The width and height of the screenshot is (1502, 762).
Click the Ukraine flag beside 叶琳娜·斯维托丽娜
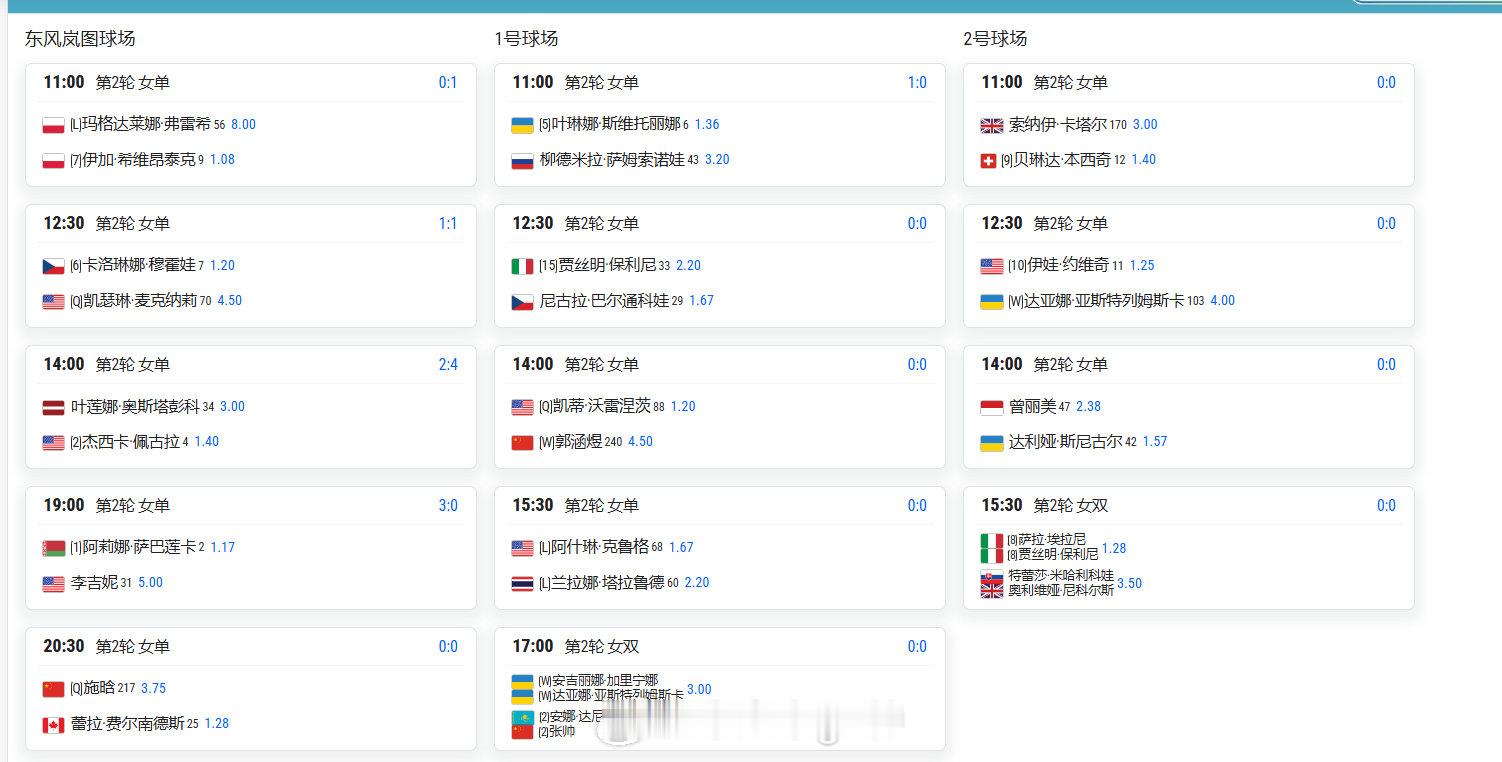tap(522, 125)
